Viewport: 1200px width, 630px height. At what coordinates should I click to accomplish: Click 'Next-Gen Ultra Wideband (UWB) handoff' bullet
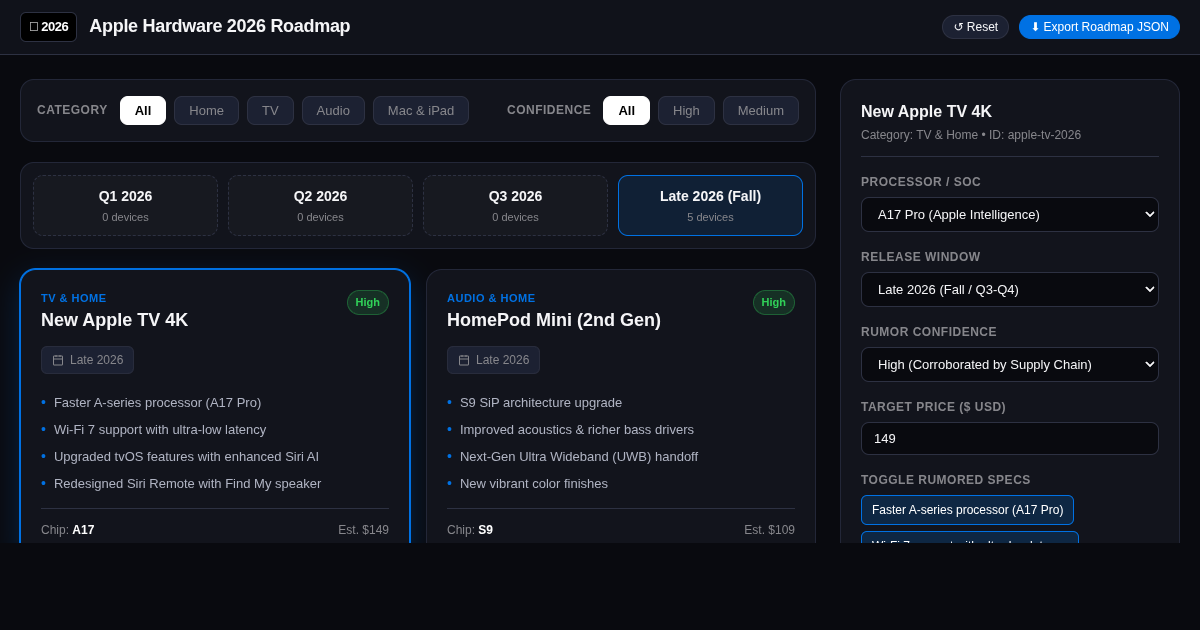(579, 456)
